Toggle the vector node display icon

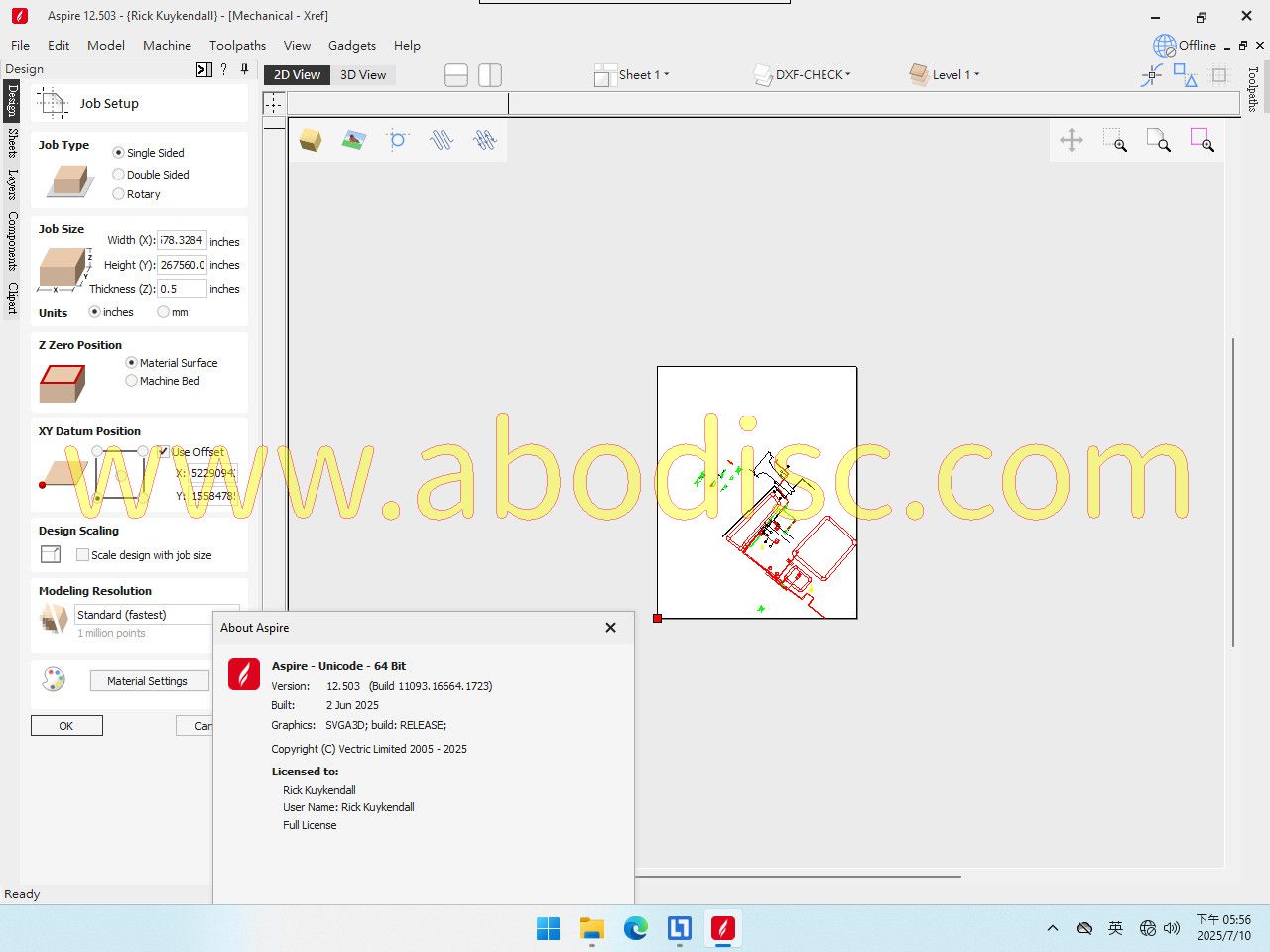[x=397, y=140]
